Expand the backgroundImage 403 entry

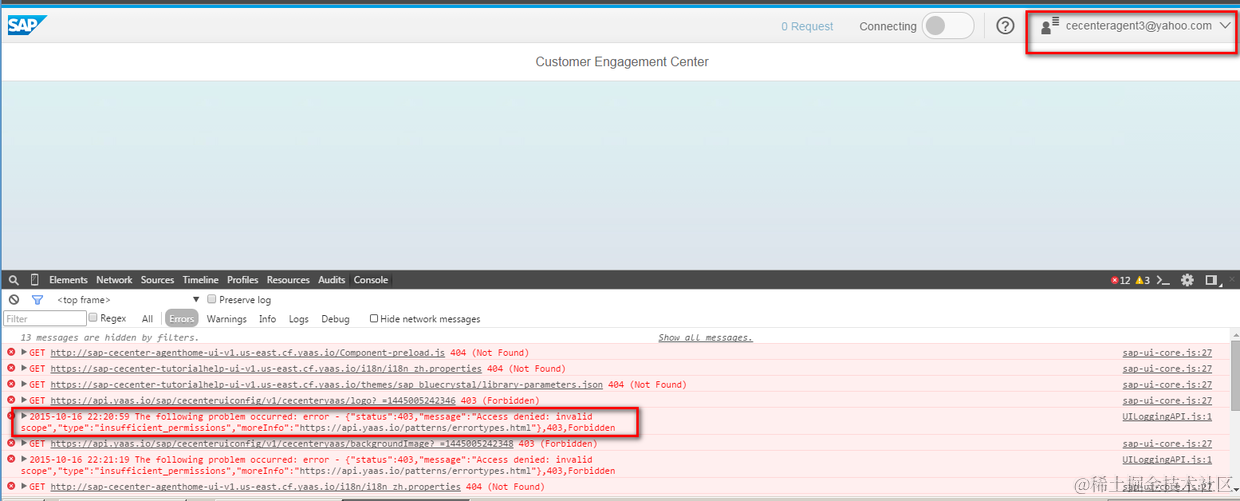coord(24,443)
